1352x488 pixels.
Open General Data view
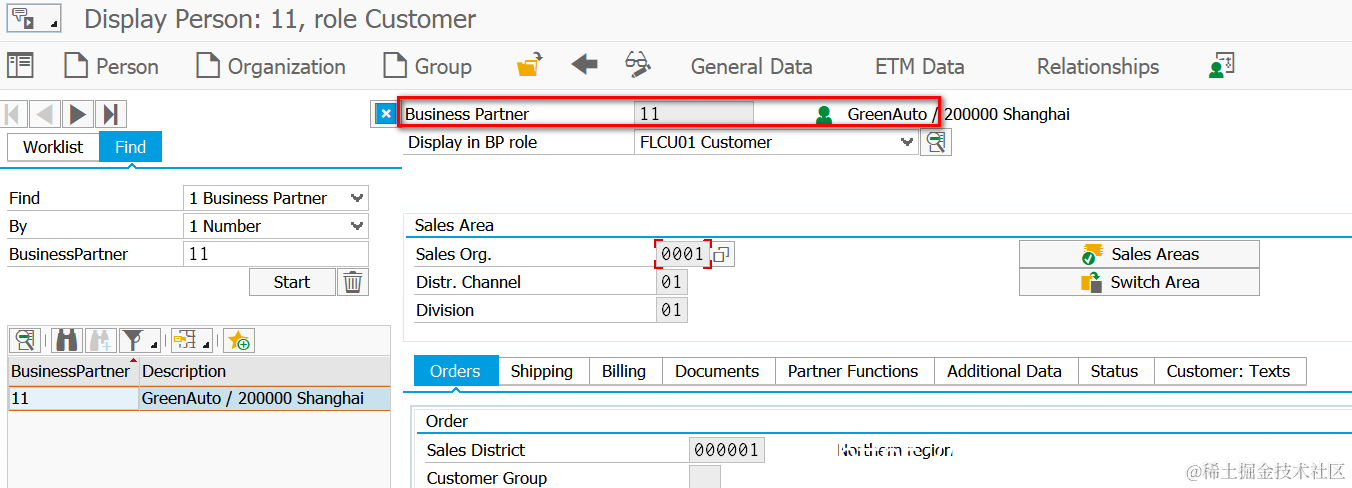751,66
